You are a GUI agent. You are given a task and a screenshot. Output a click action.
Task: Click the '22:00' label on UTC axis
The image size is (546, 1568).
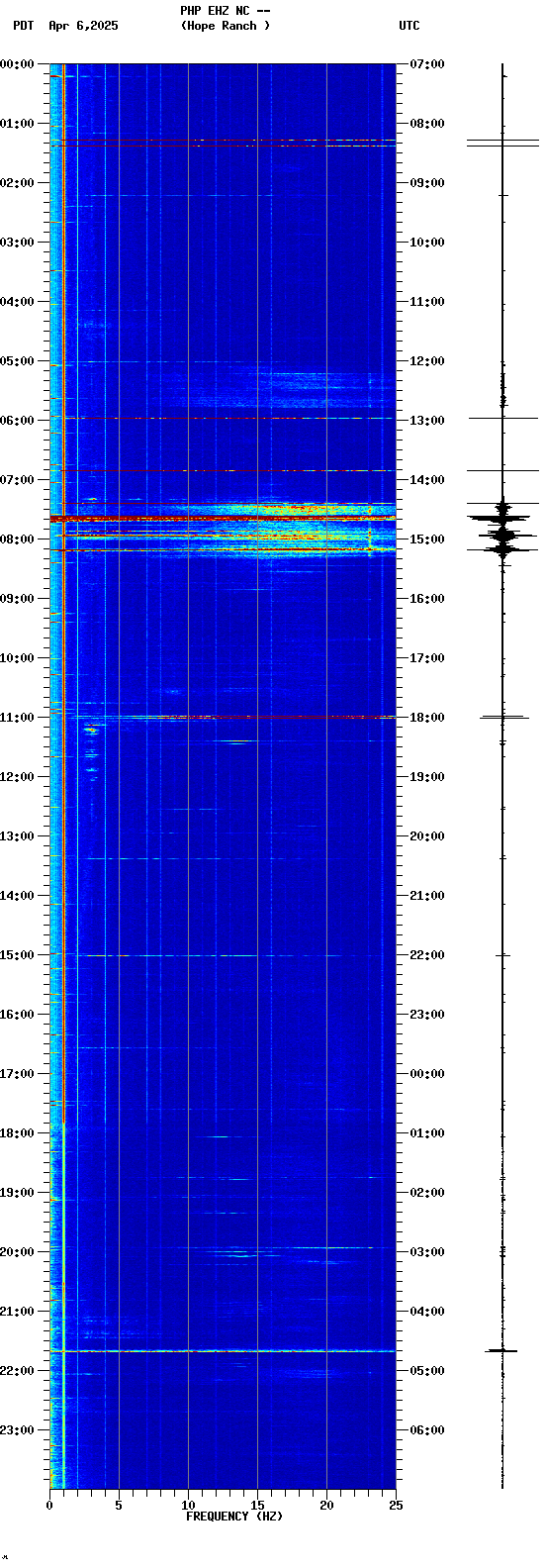tap(426, 955)
